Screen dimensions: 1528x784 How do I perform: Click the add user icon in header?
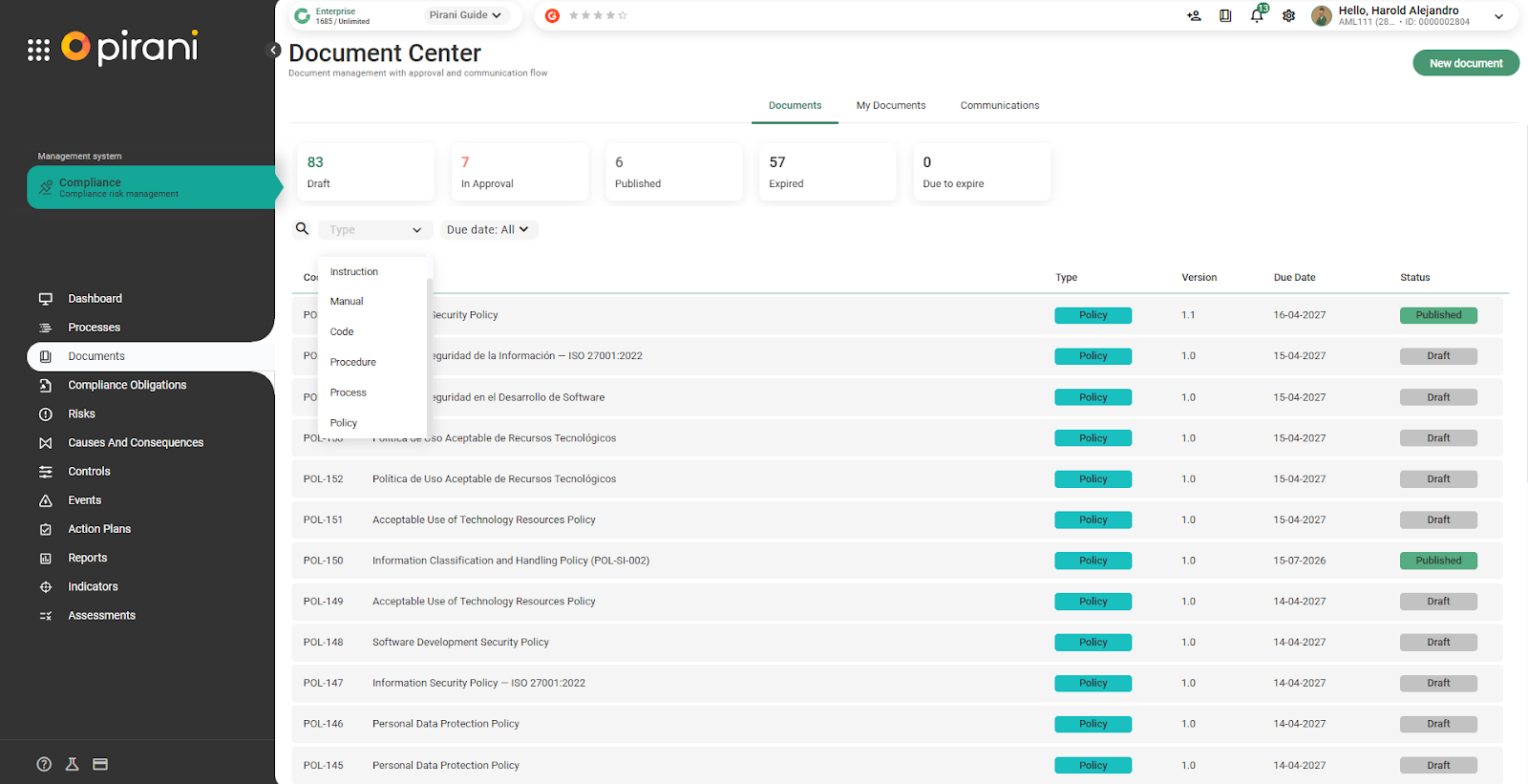tap(1194, 15)
